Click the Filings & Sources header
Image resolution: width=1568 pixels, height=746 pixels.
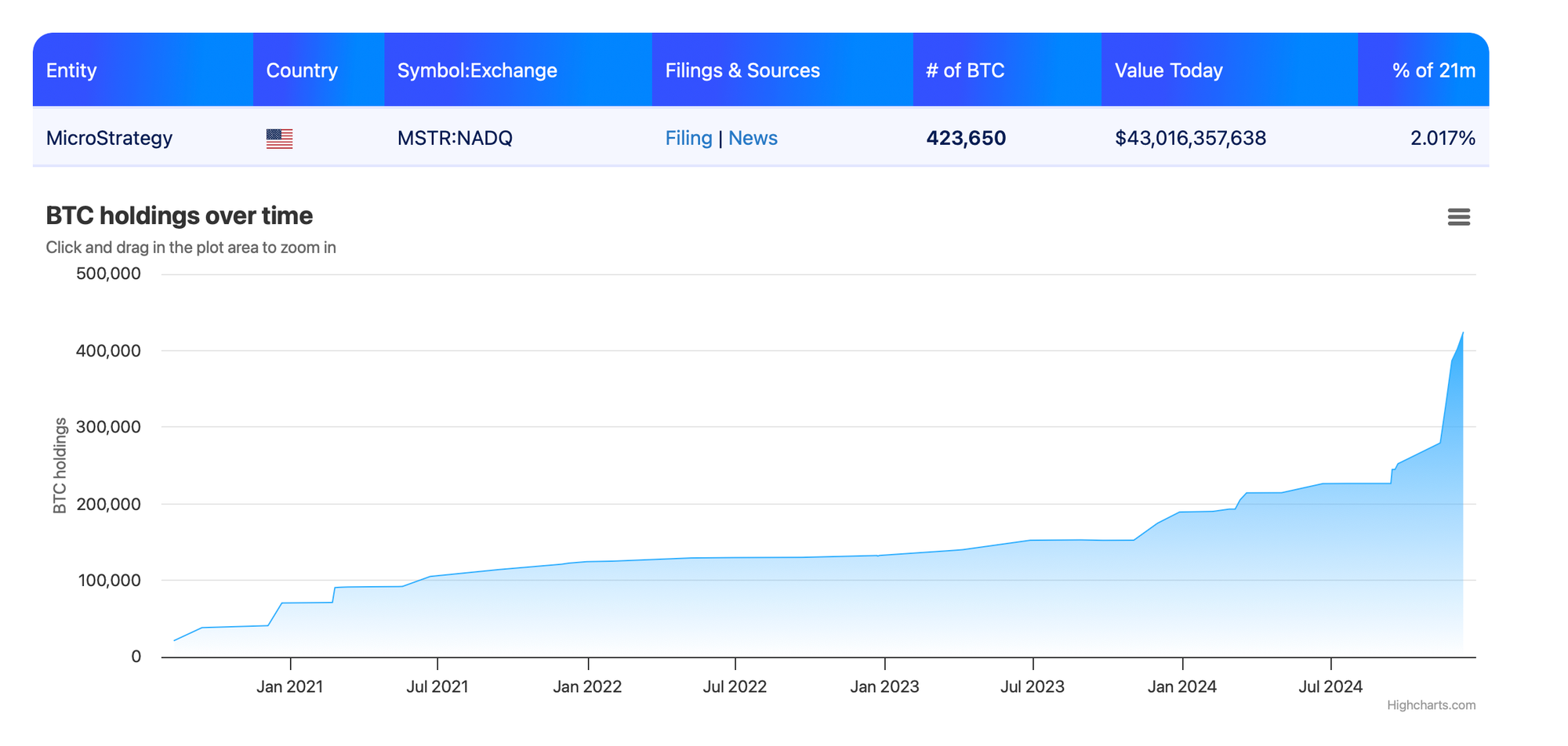click(x=742, y=71)
